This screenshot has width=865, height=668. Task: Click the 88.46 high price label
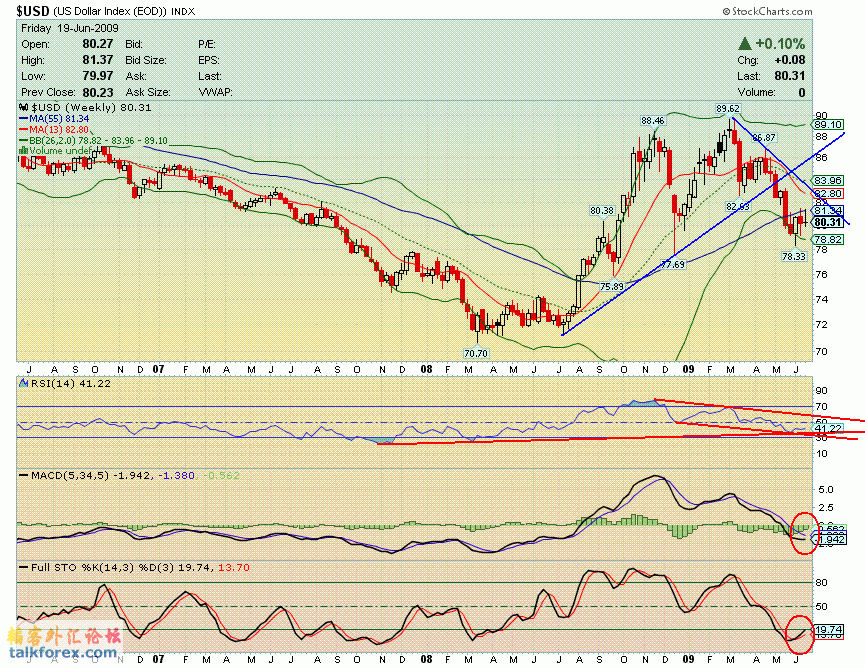point(653,120)
